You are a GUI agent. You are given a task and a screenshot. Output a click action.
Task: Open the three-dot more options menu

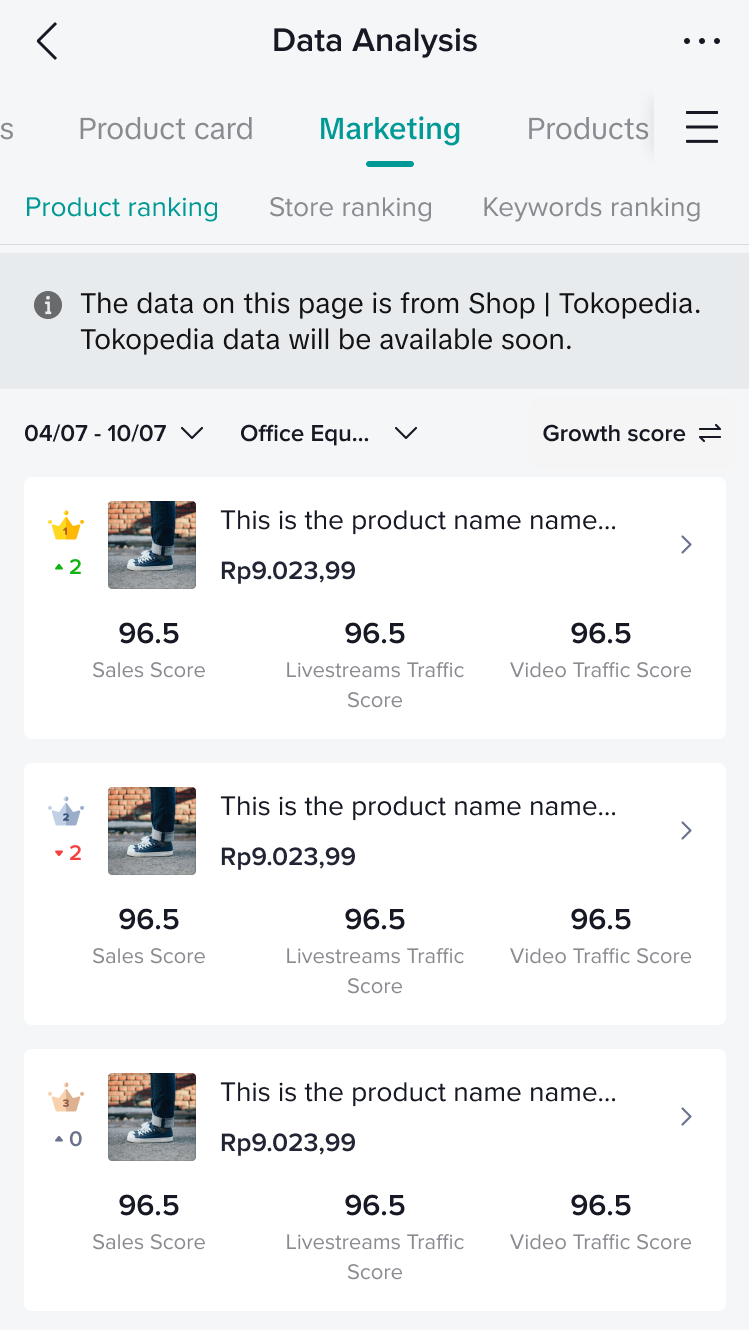pyautogui.click(x=701, y=42)
